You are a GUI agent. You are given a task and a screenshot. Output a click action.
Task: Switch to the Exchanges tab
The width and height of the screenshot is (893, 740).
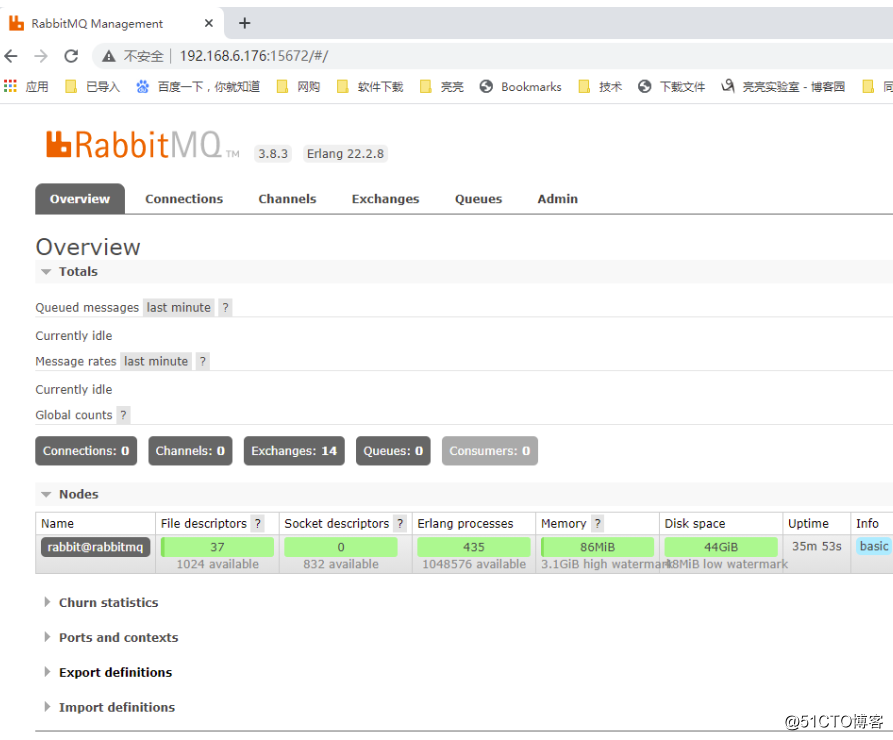pos(385,199)
